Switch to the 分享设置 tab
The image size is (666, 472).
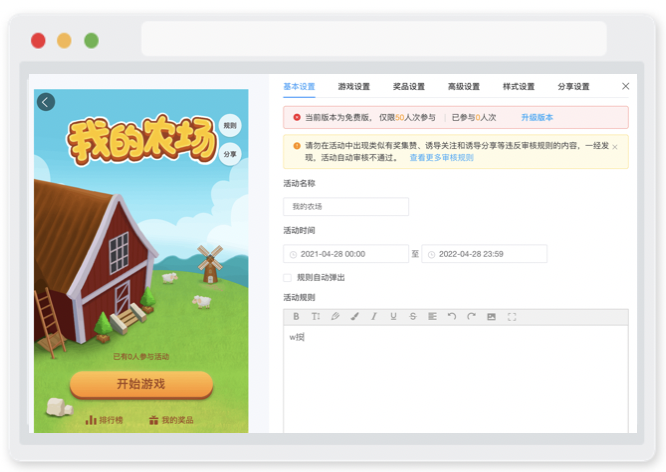(x=573, y=87)
